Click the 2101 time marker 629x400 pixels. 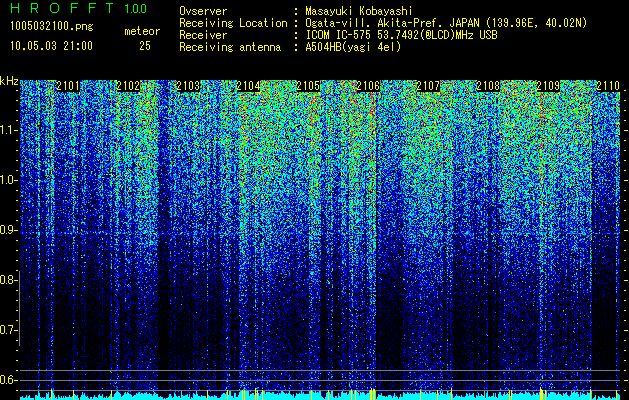(x=68, y=86)
